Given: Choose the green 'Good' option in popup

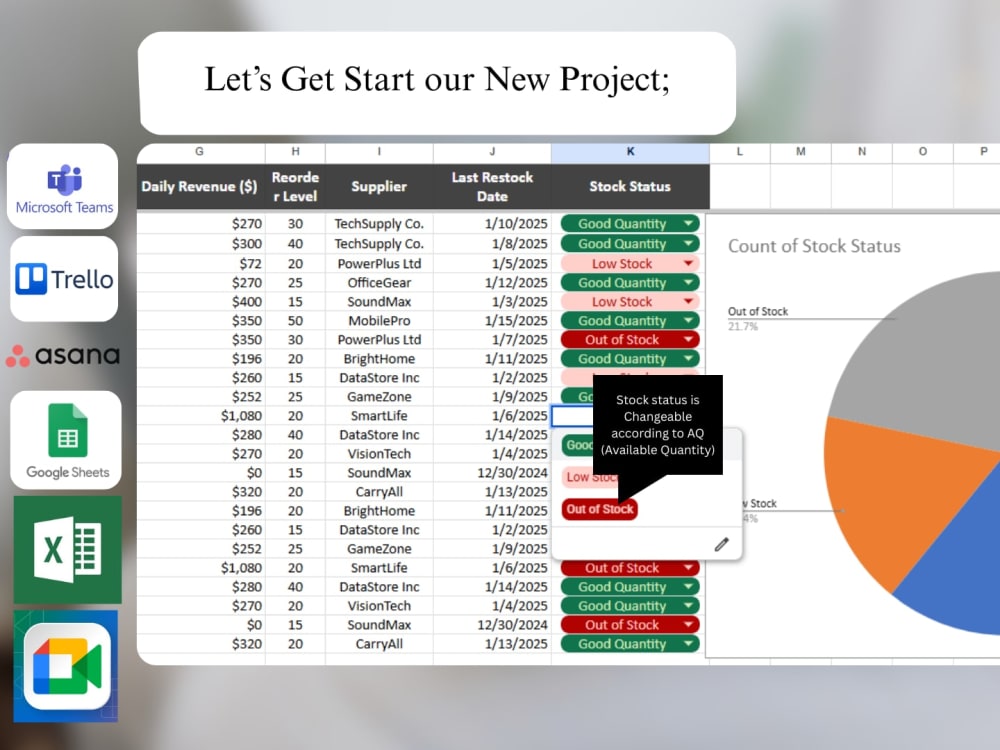Looking at the screenshot, I should (x=578, y=445).
